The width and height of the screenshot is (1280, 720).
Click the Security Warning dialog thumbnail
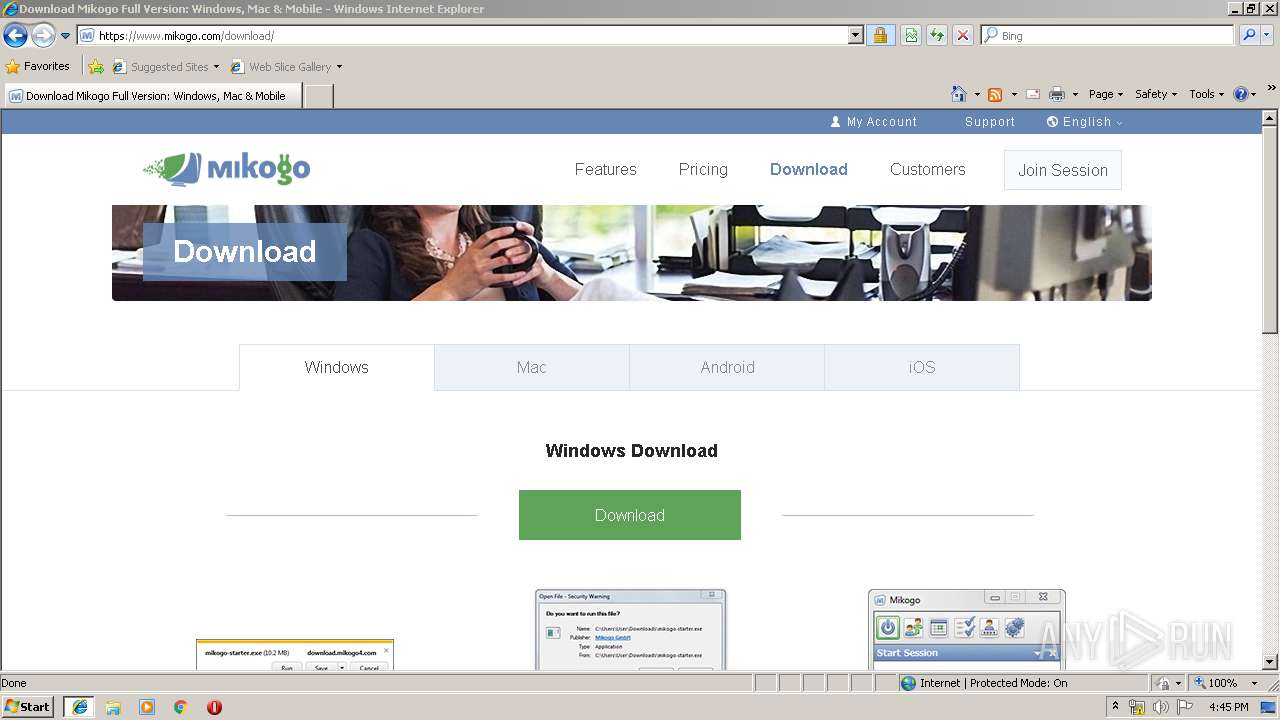(x=630, y=630)
